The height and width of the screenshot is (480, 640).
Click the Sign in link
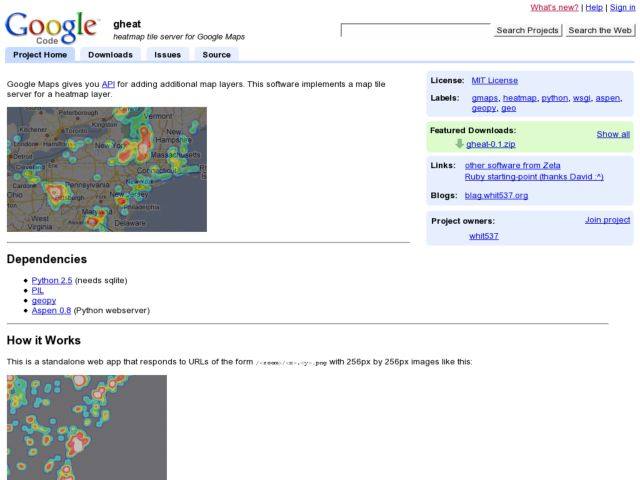pyautogui.click(x=622, y=7)
